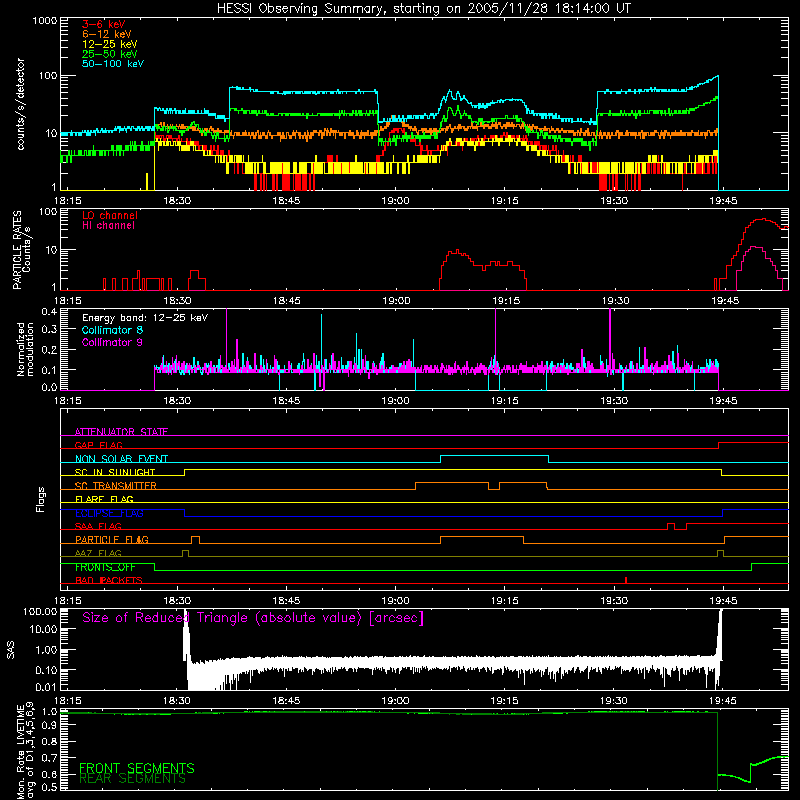Click the SAS axis label
The height and width of the screenshot is (800, 800).
pyautogui.click(x=11, y=650)
